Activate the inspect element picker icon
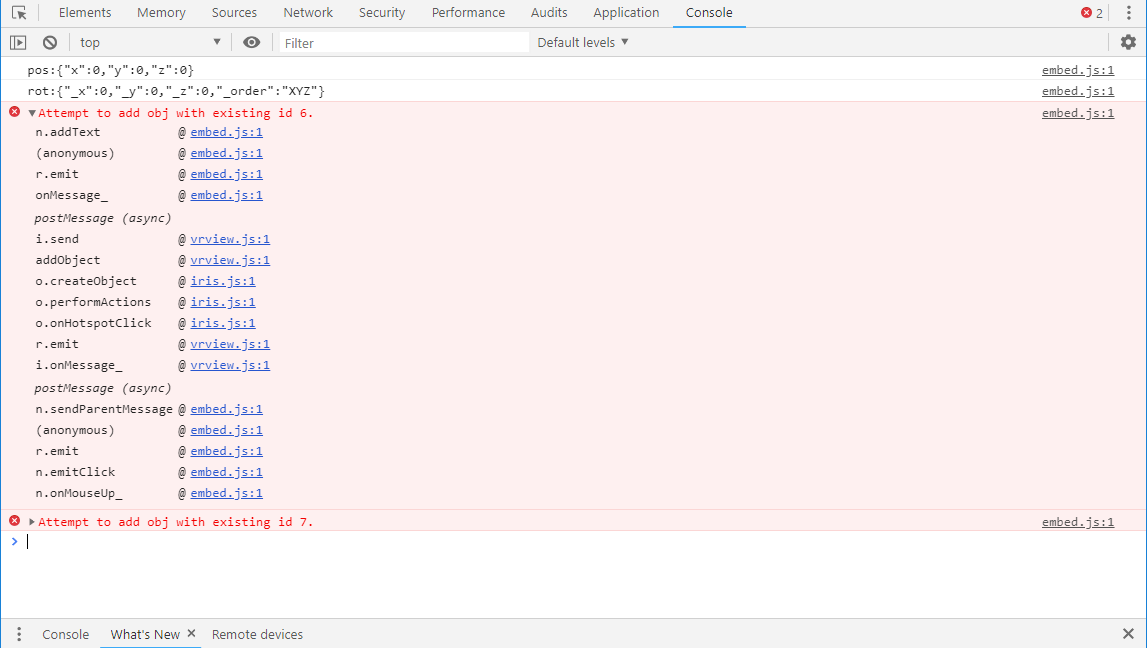The width and height of the screenshot is (1147, 648). click(x=19, y=13)
